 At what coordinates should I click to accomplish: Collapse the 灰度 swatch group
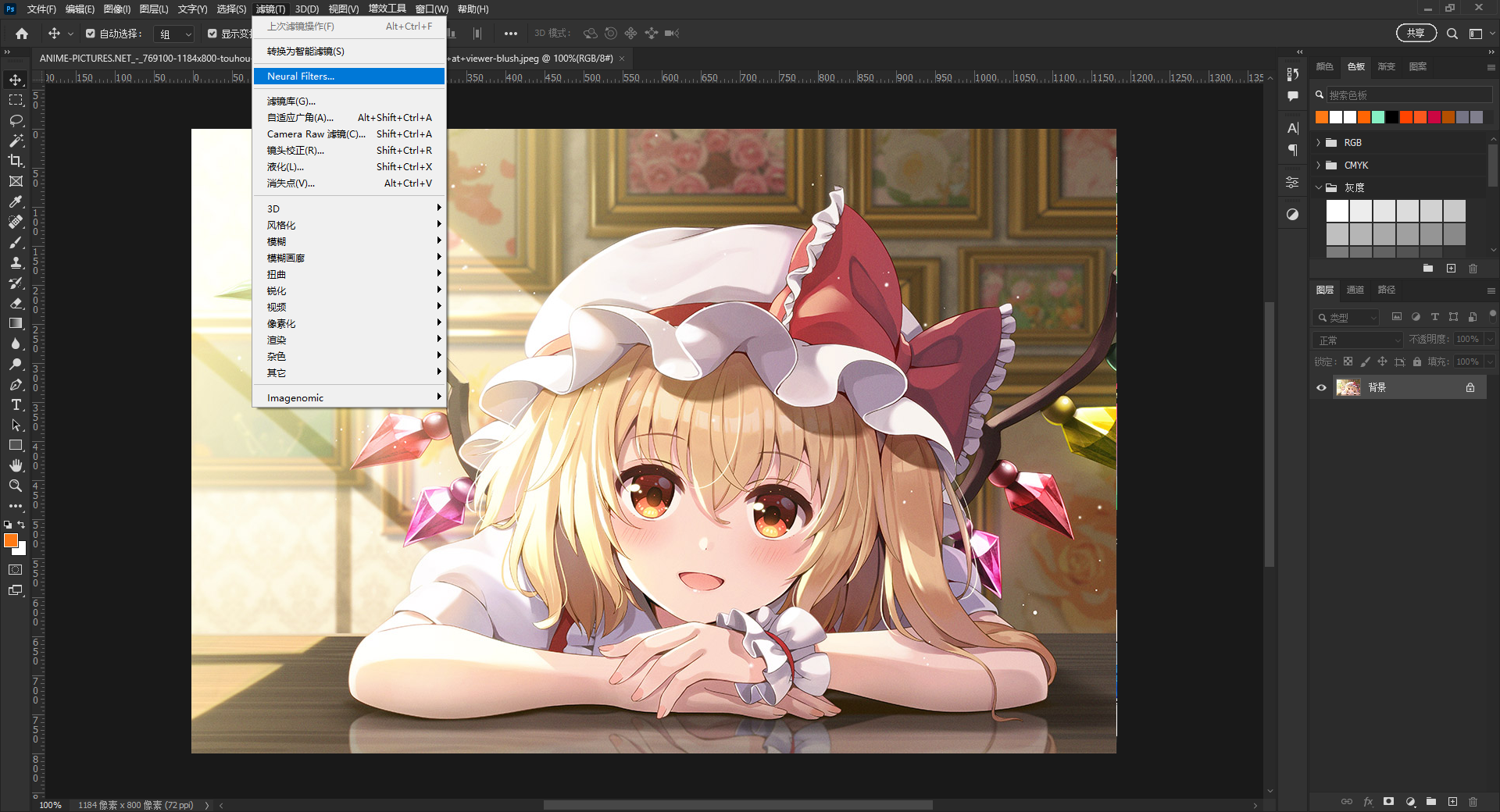point(1319,187)
